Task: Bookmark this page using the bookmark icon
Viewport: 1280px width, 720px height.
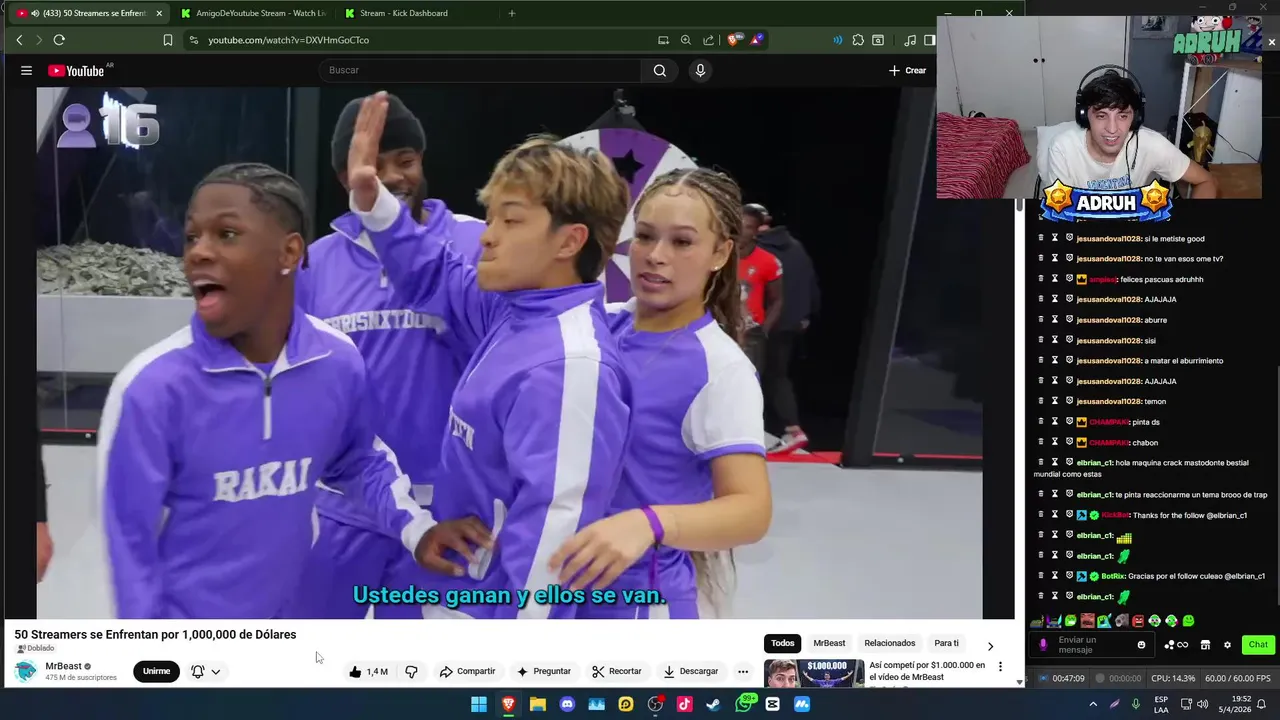Action: pyautogui.click(x=167, y=40)
